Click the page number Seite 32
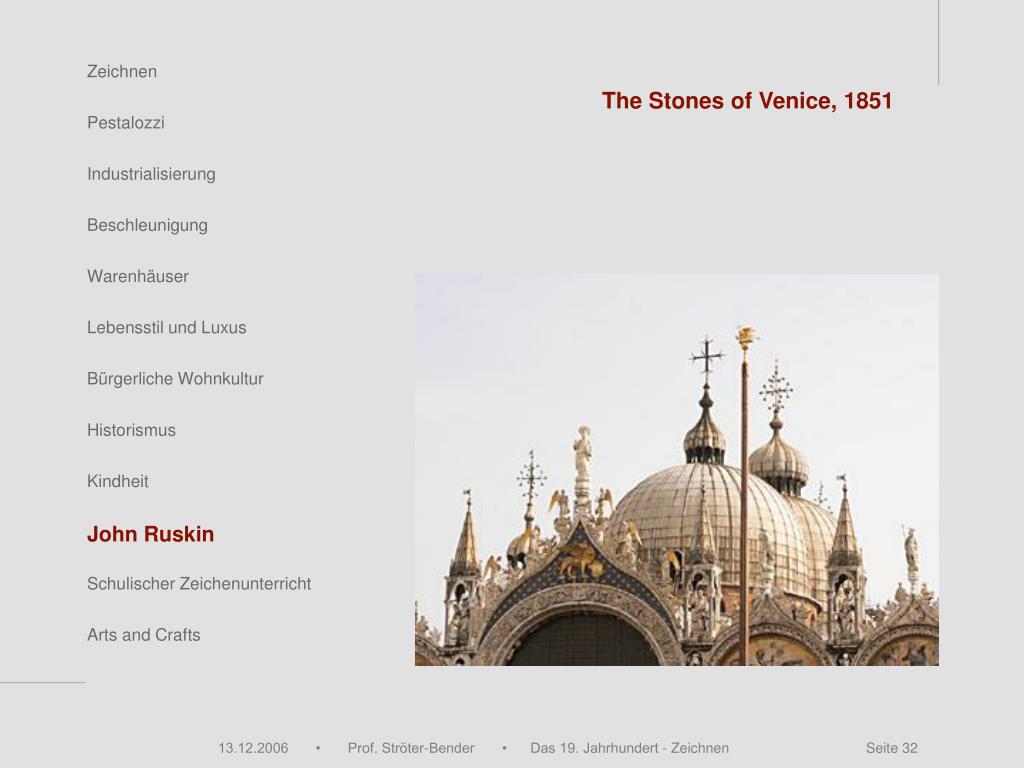Viewport: 1024px width, 768px height. 892,748
